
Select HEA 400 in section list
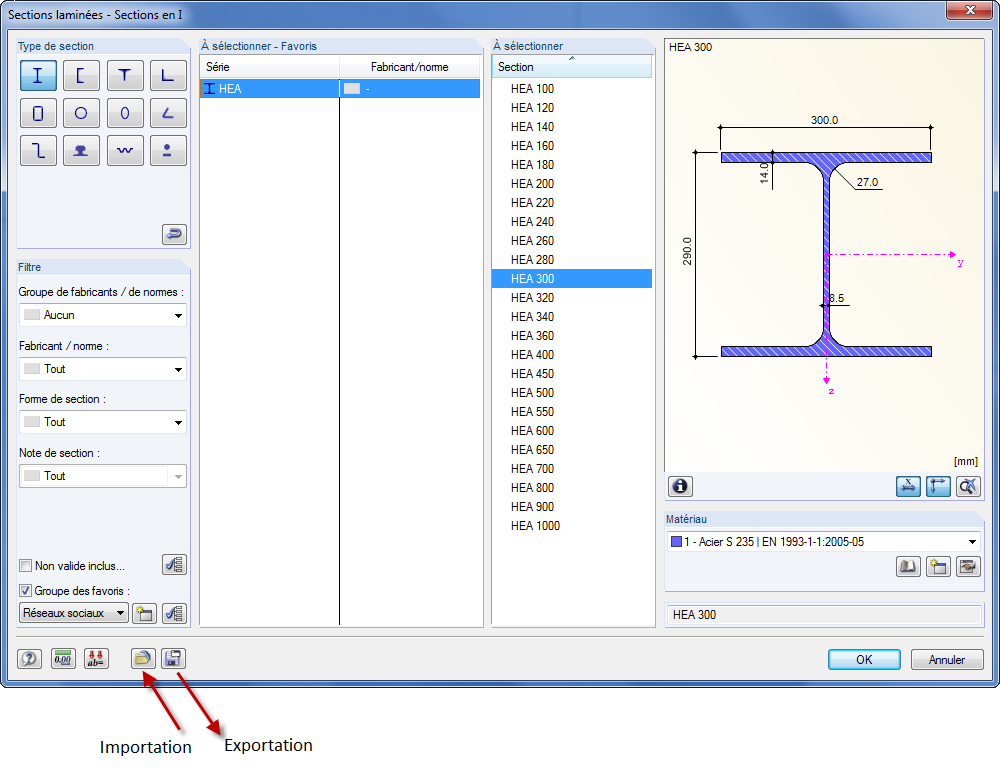coord(572,354)
